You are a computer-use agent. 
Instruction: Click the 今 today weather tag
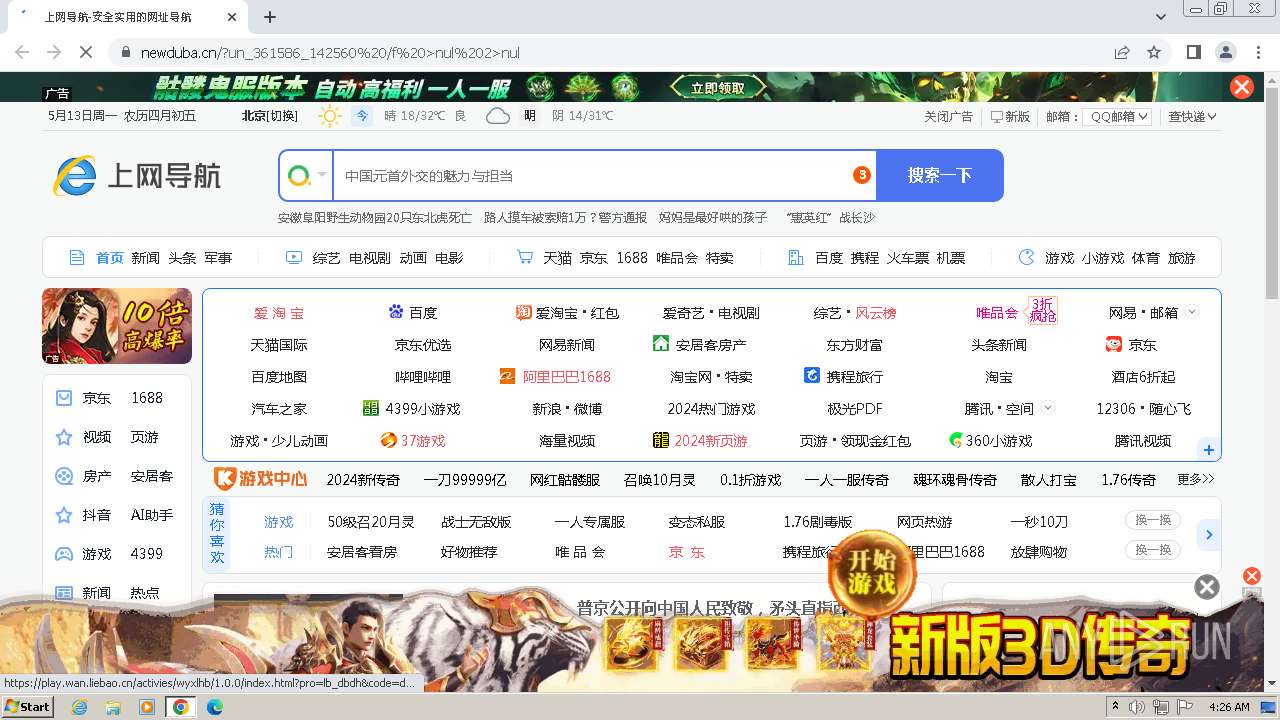pyautogui.click(x=362, y=116)
